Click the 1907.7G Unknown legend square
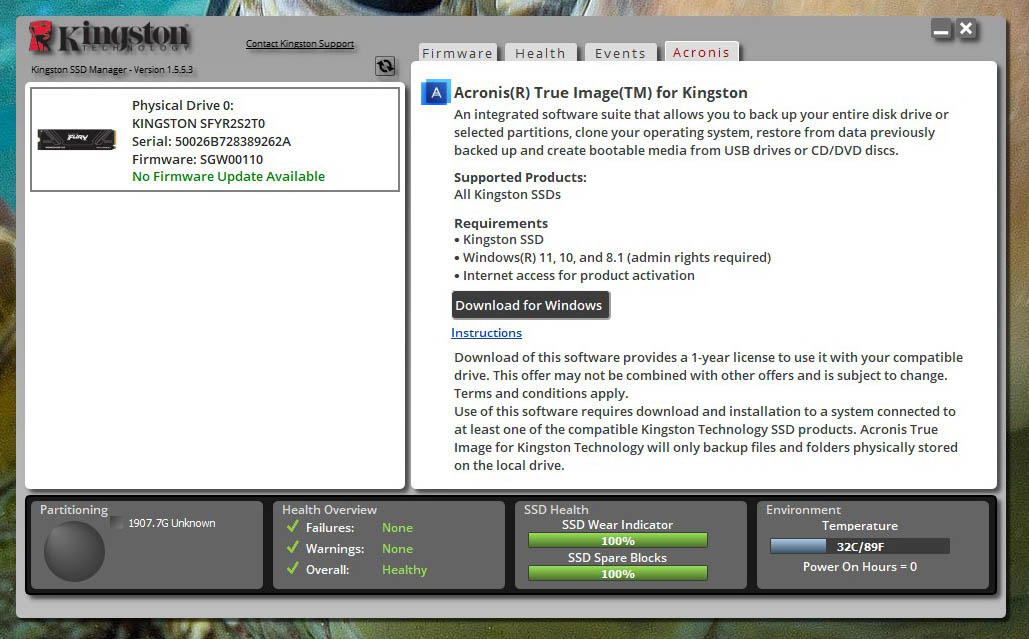Screen dimensions: 1029x639 click(117, 523)
